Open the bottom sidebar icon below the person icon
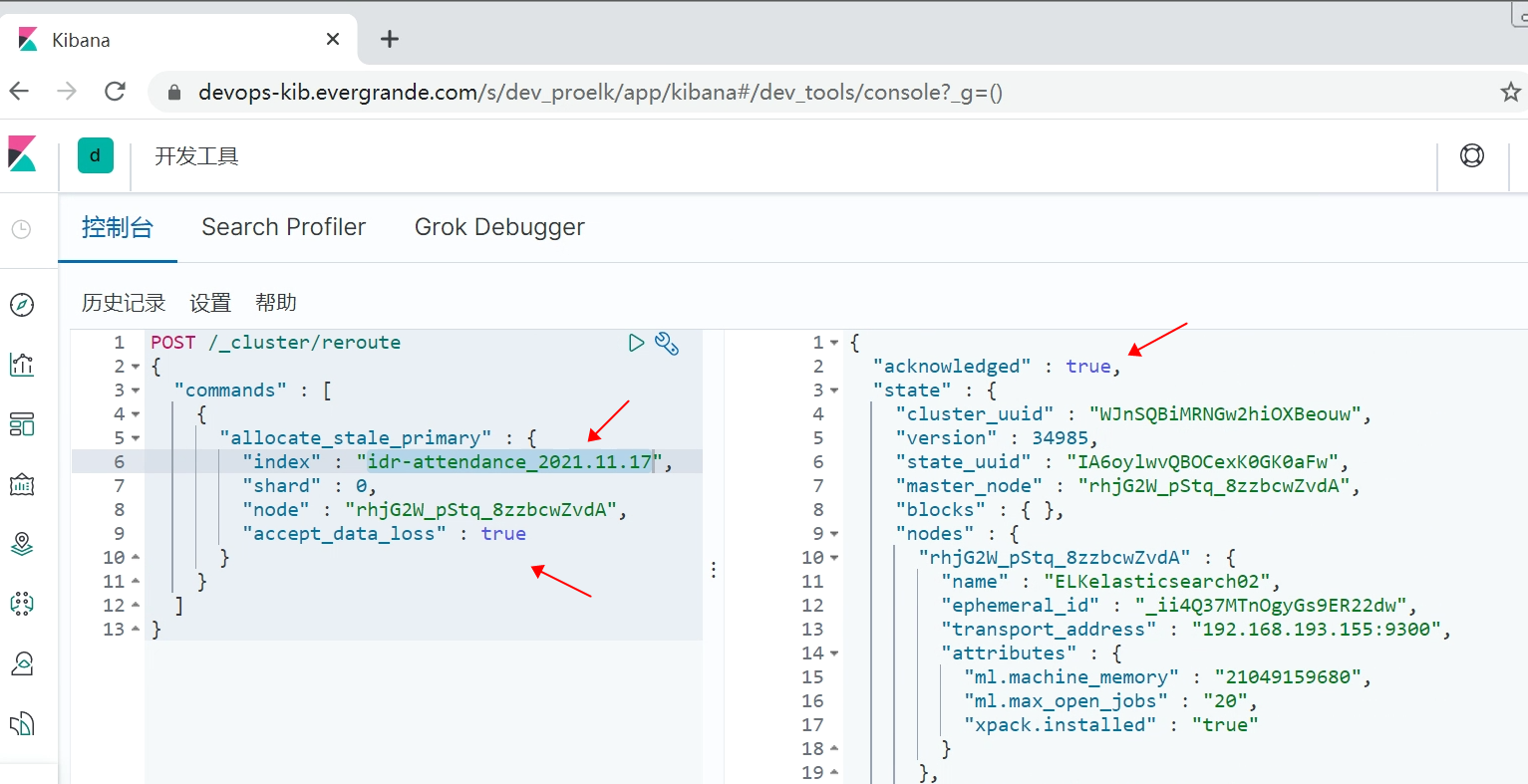Screen dimensions: 1528x784 22,723
